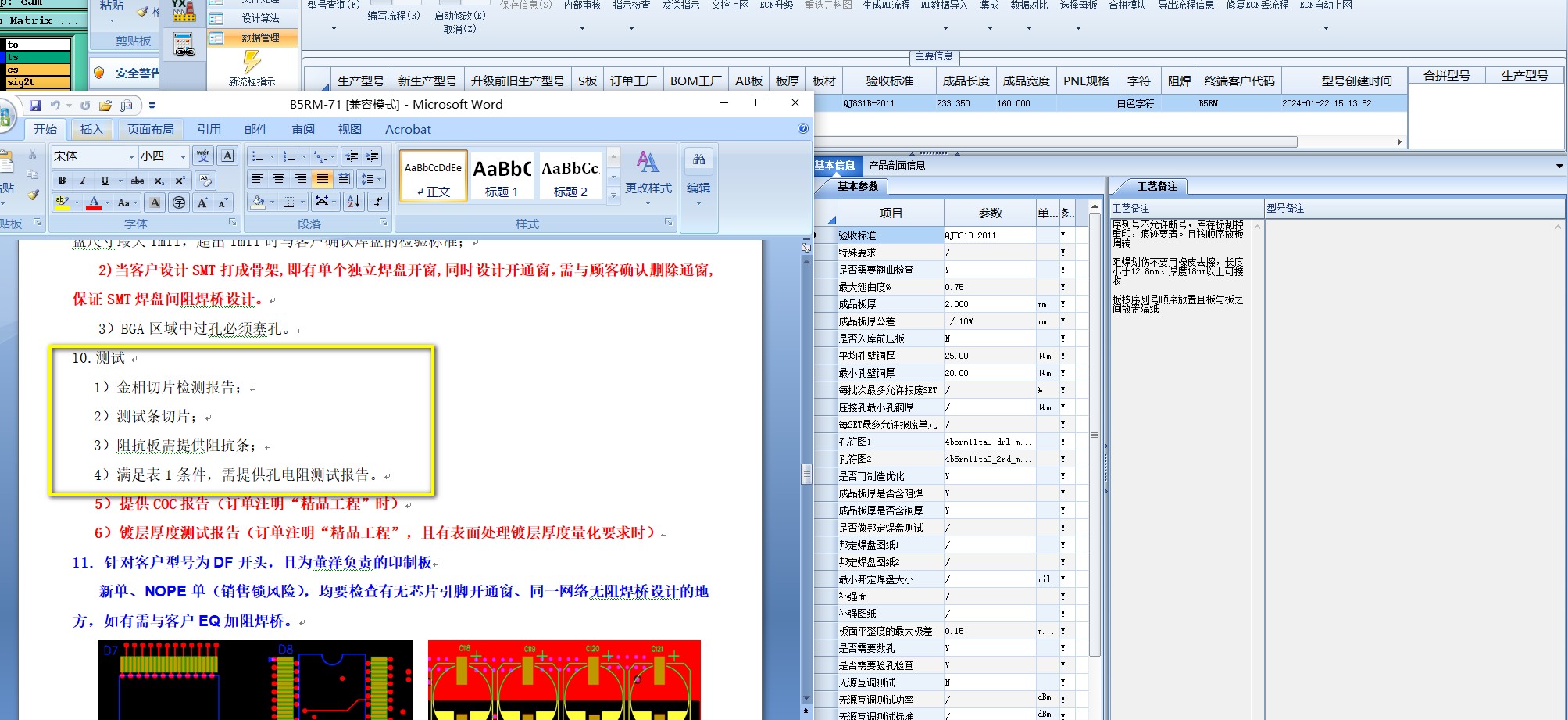The width and height of the screenshot is (1568, 720).
Task: Toggle show/hide paragraph marks
Action: tap(377, 202)
